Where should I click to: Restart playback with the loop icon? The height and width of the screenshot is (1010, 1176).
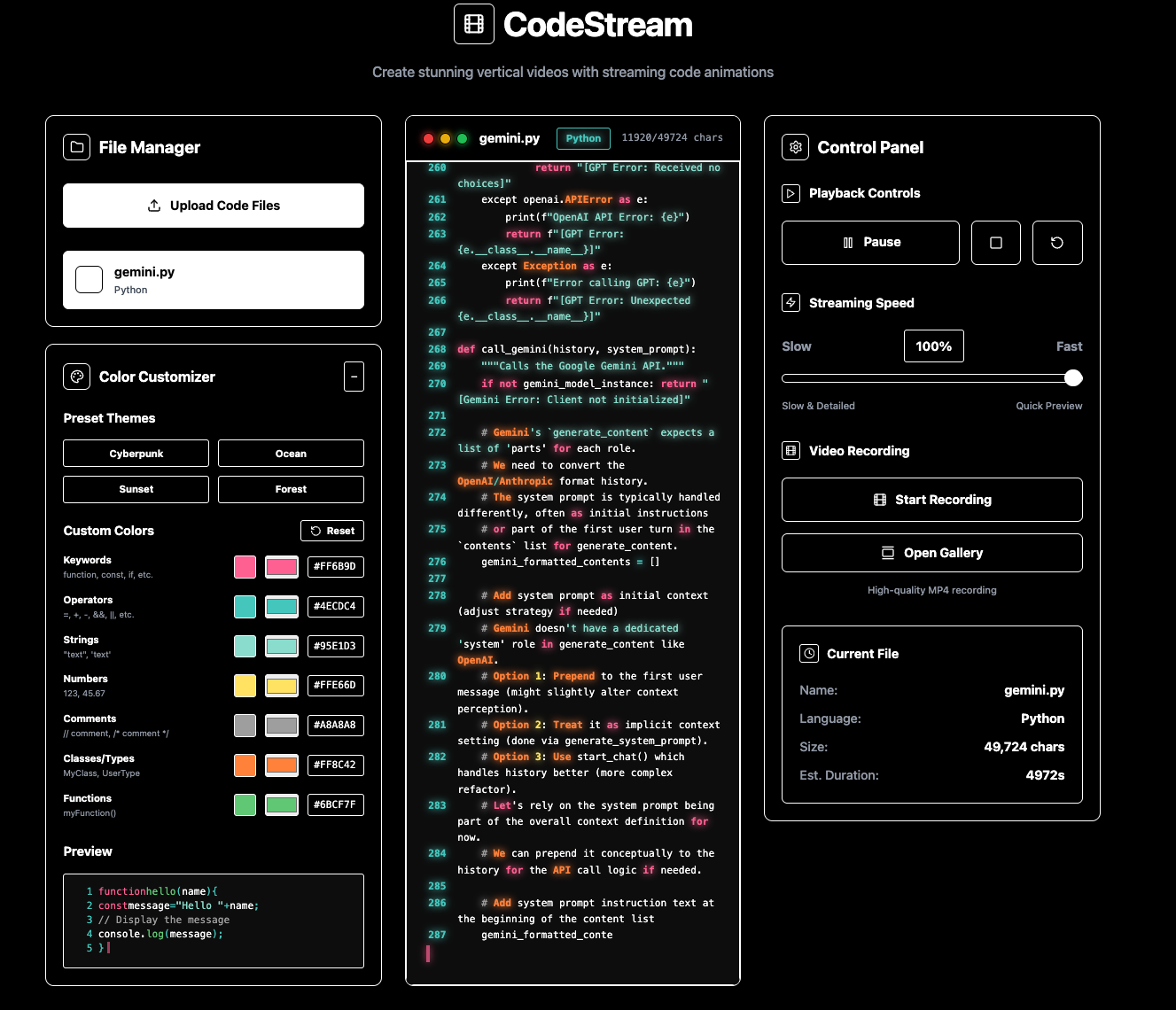[x=1056, y=242]
